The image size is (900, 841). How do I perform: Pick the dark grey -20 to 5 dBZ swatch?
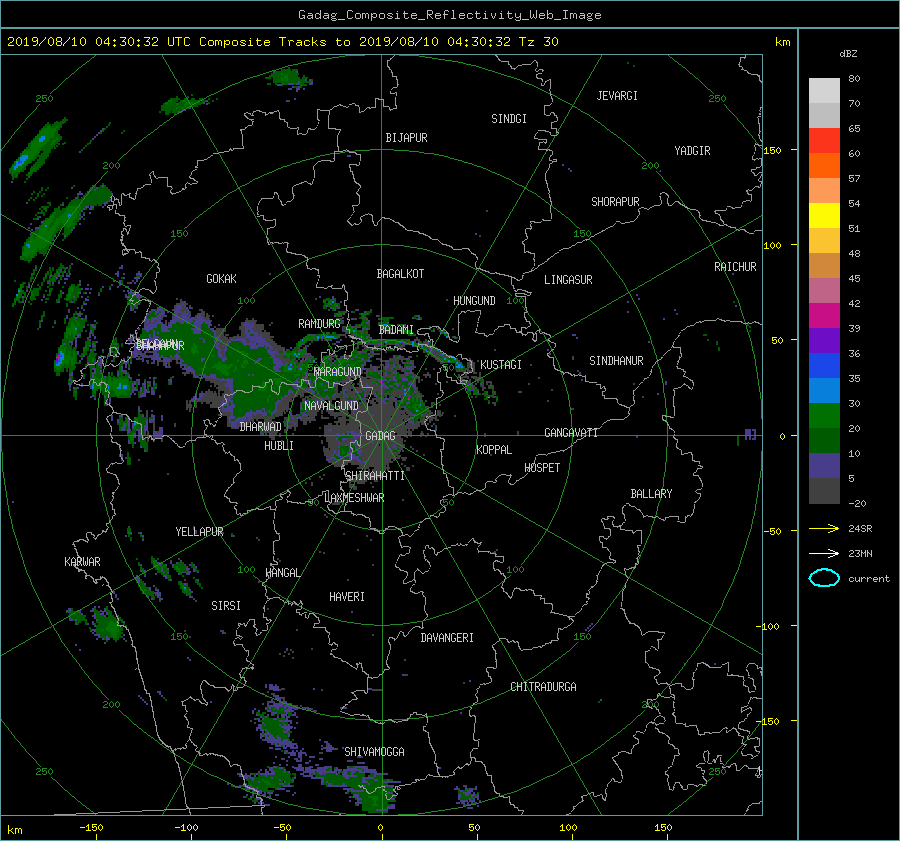(x=824, y=490)
